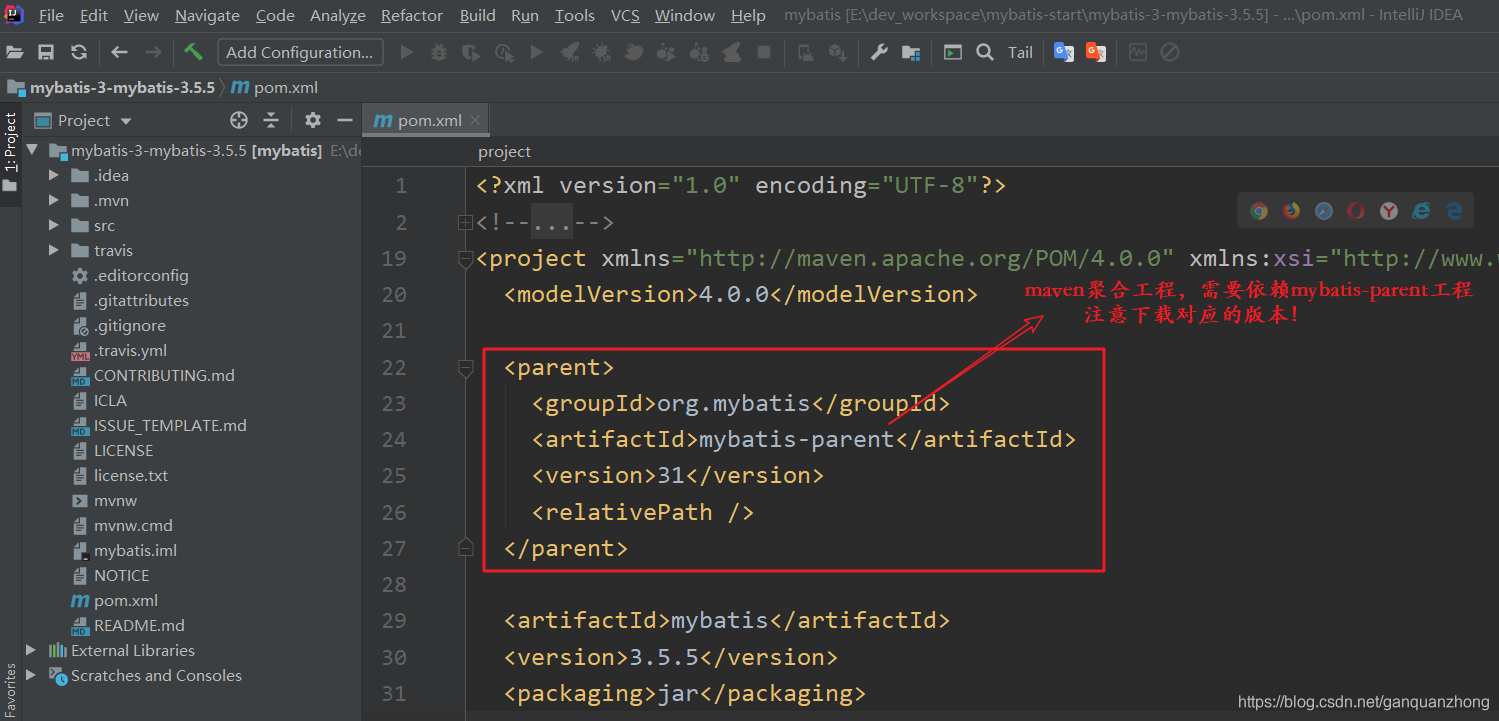Click the red Google Translate icon

click(x=1096, y=52)
